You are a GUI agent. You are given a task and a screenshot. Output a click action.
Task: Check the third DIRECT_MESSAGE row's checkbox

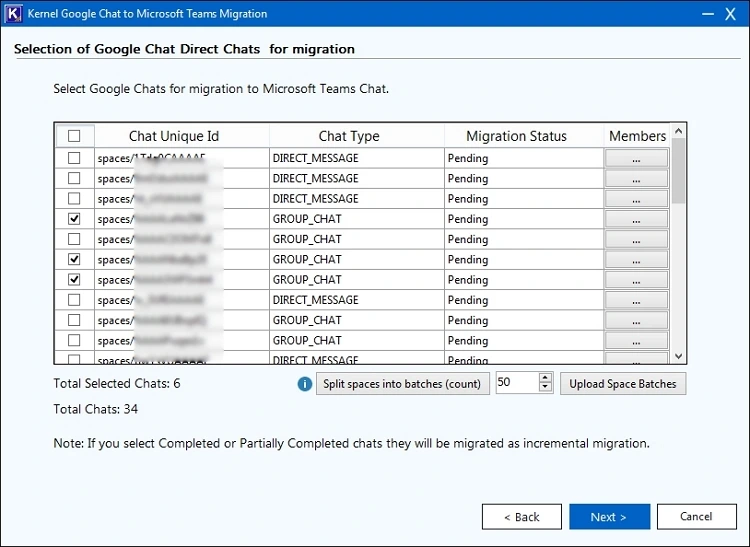point(74,198)
